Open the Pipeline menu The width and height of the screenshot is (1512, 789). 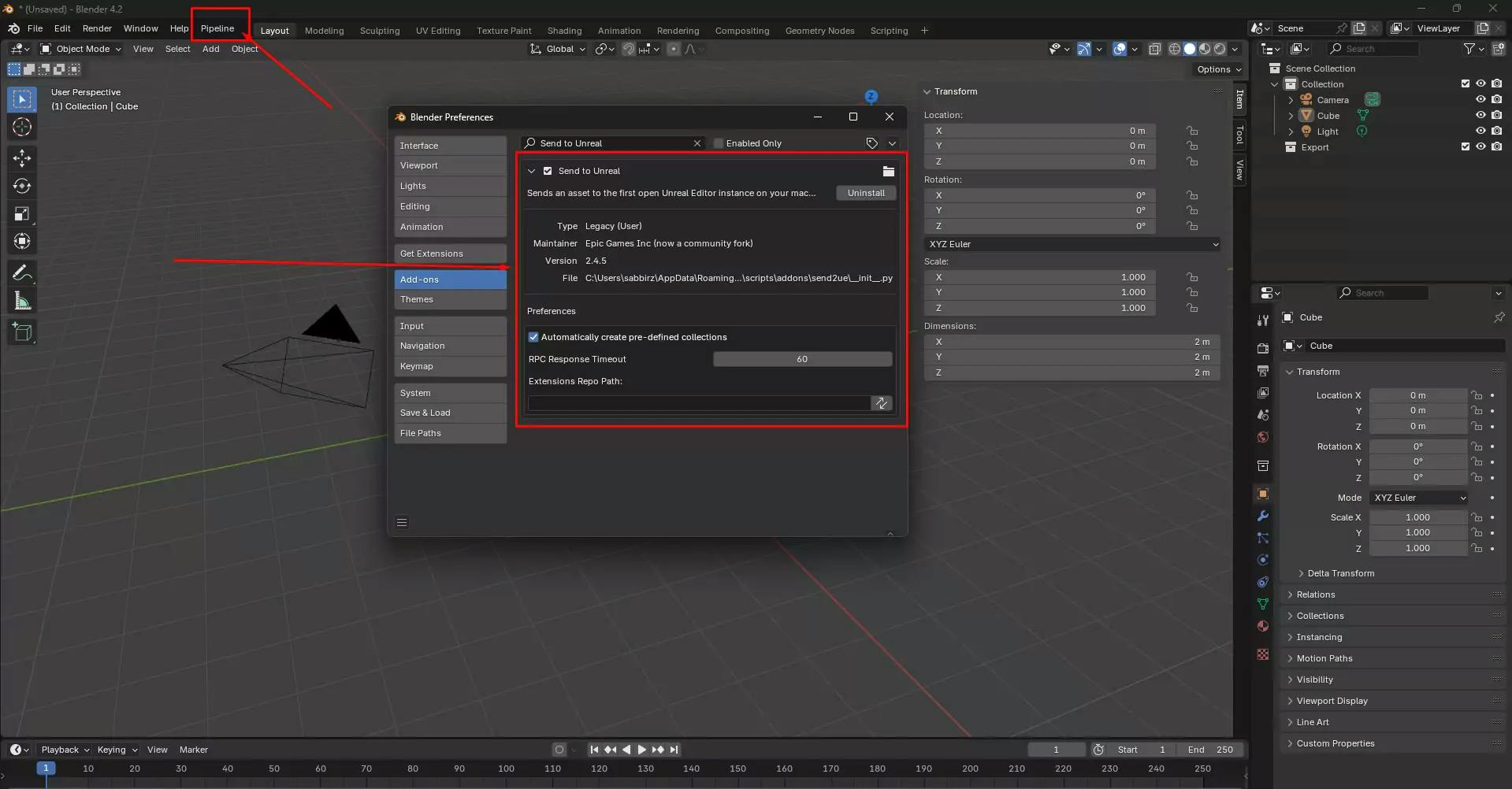point(217,28)
